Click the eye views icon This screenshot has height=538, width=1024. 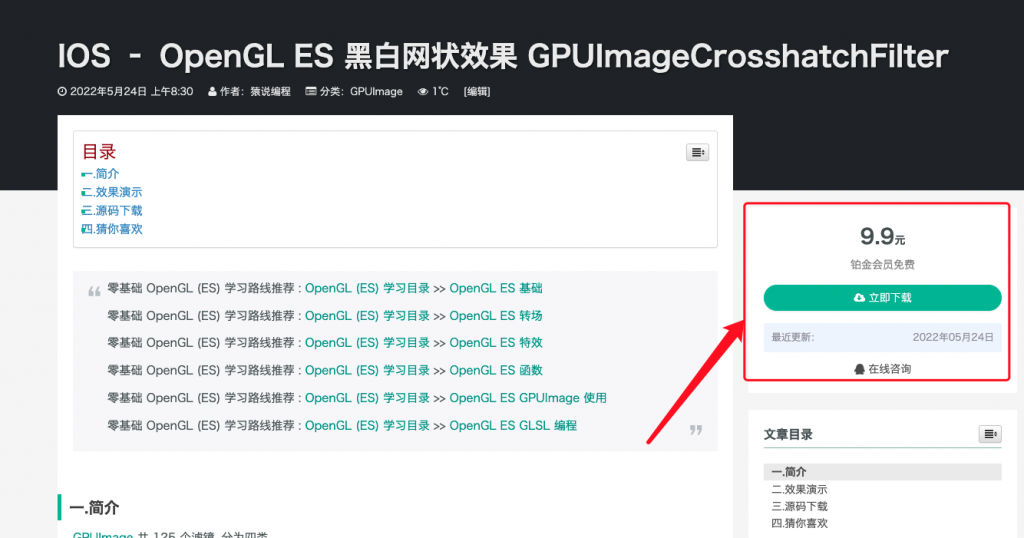point(423,91)
